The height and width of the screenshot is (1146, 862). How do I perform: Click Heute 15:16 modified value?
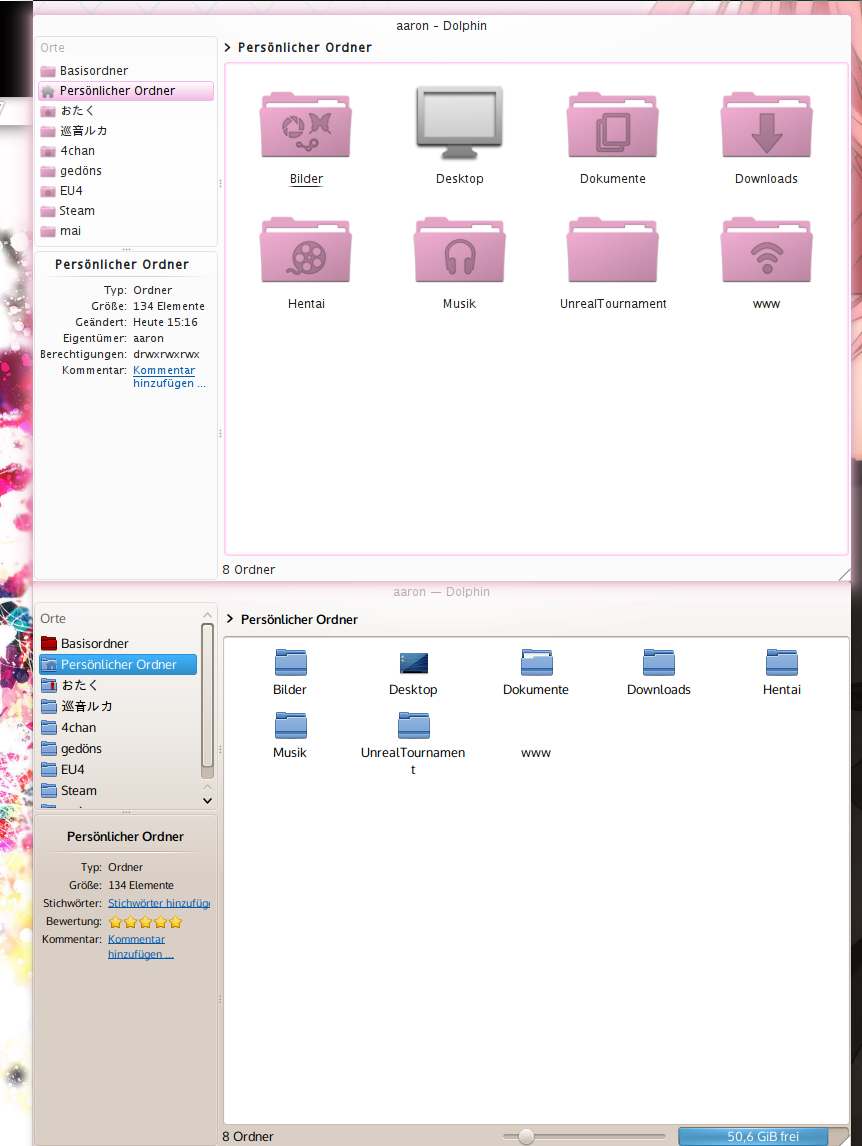click(x=165, y=322)
